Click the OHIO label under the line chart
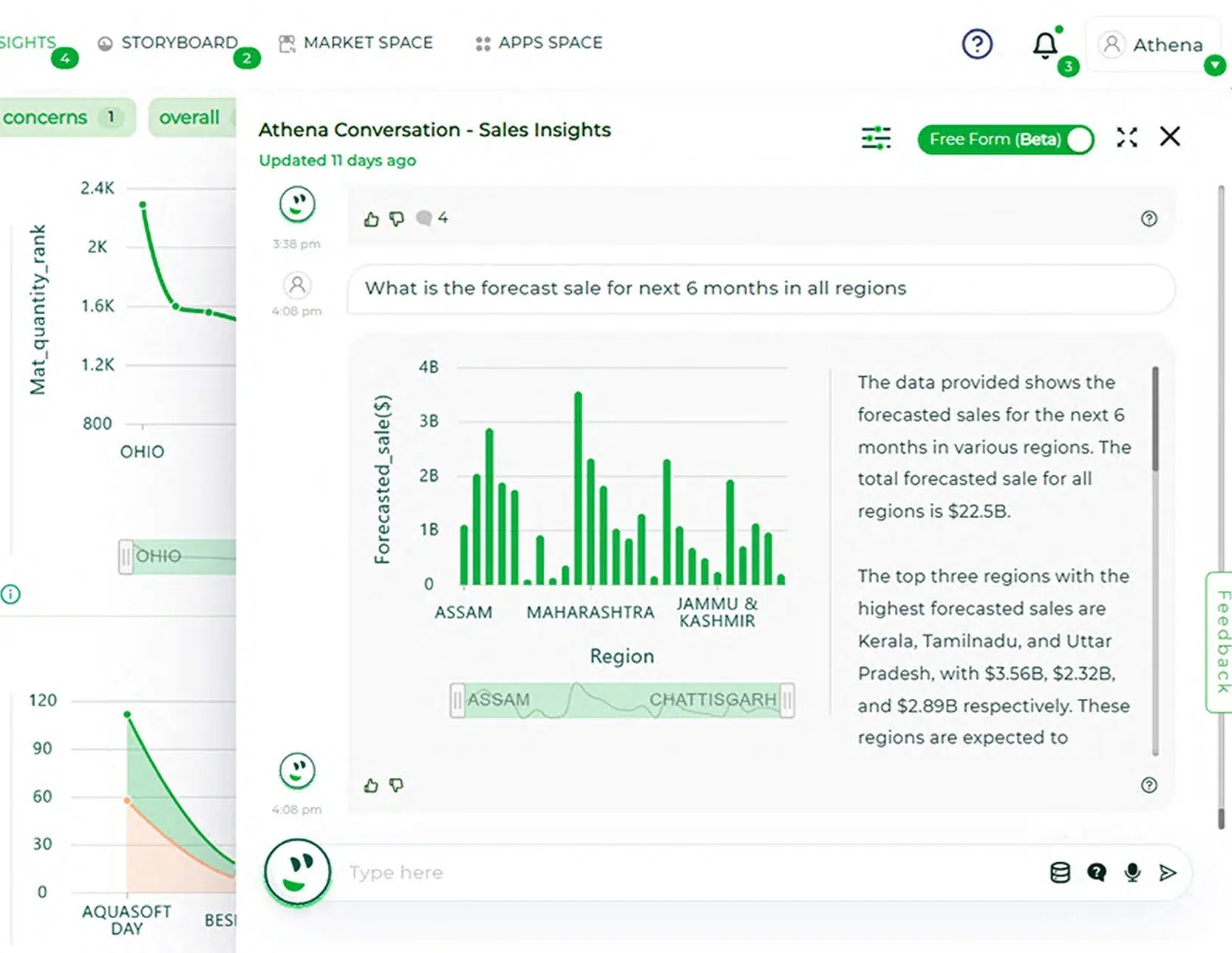 point(143,451)
